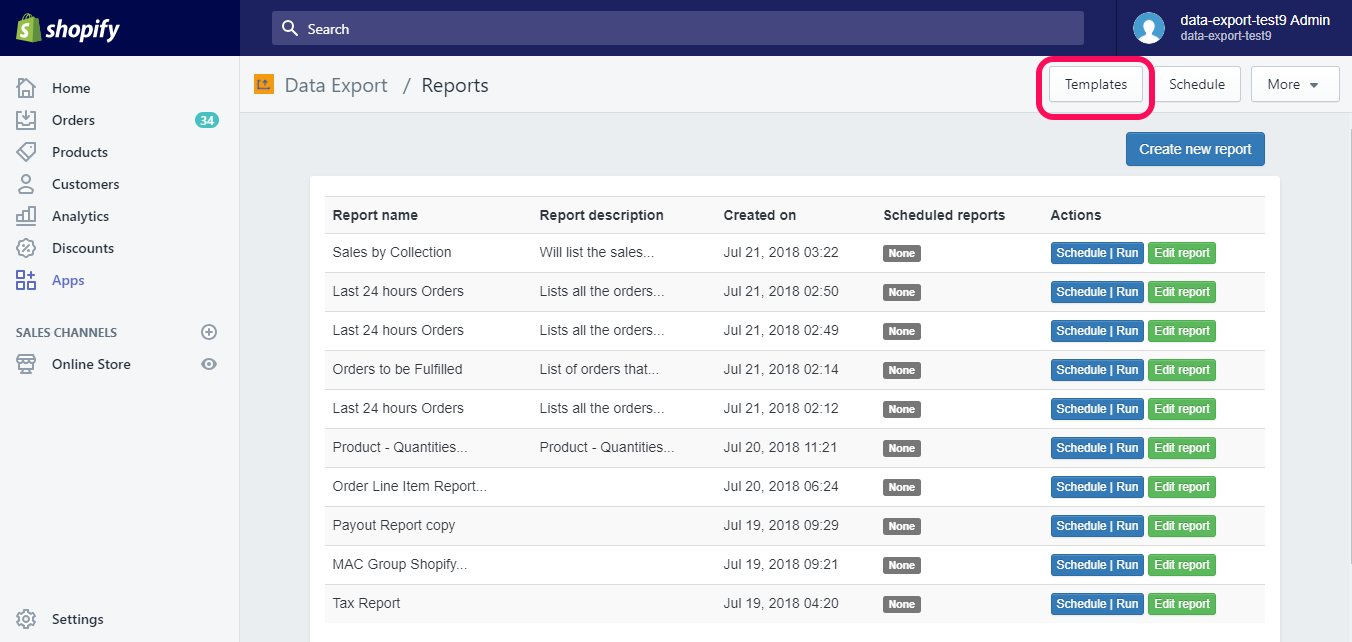
Task: Click the Data Export app icon in breadcrumb
Action: coord(263,84)
